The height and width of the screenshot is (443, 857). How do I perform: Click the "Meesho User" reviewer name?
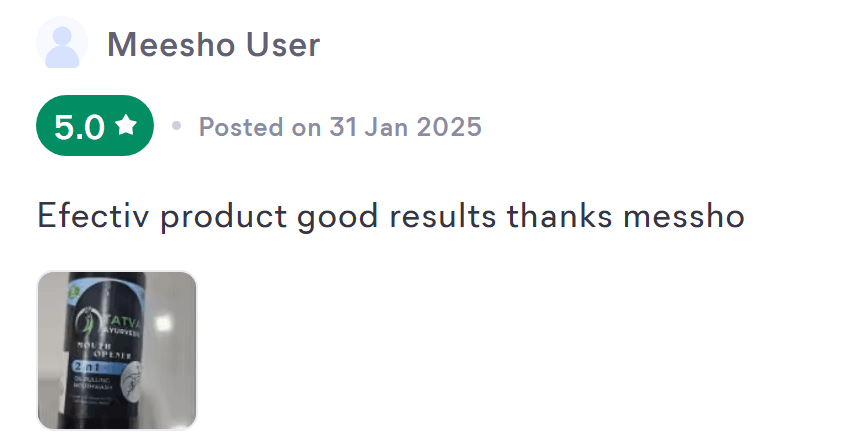[x=213, y=44]
